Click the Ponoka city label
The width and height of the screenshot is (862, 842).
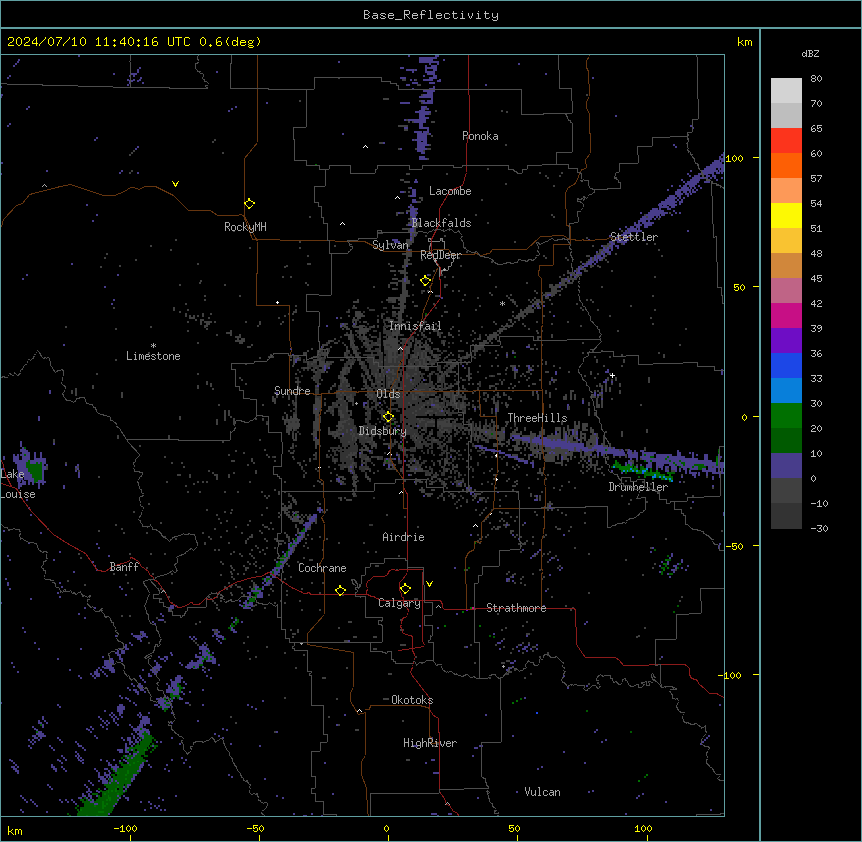480,136
